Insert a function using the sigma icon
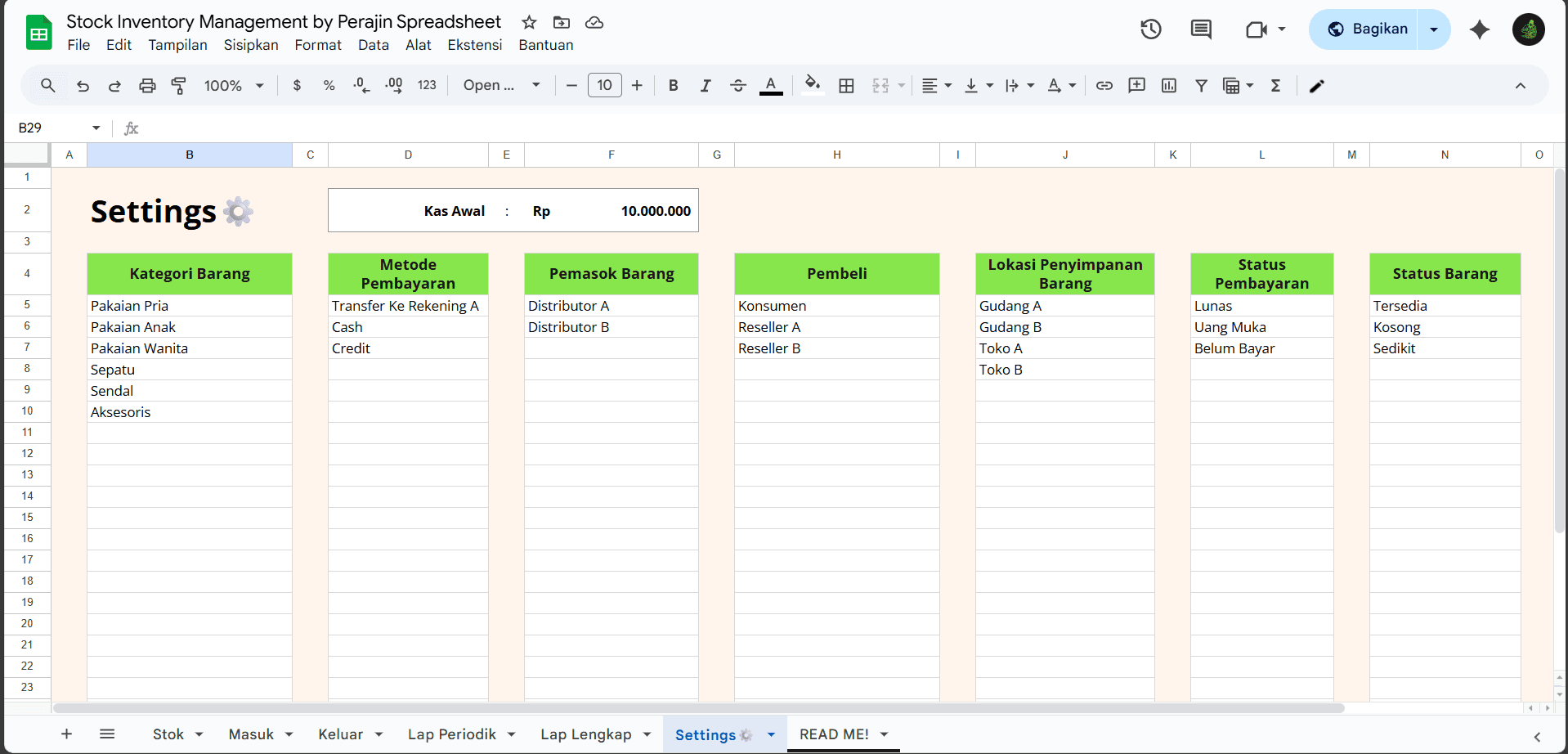 [1276, 85]
